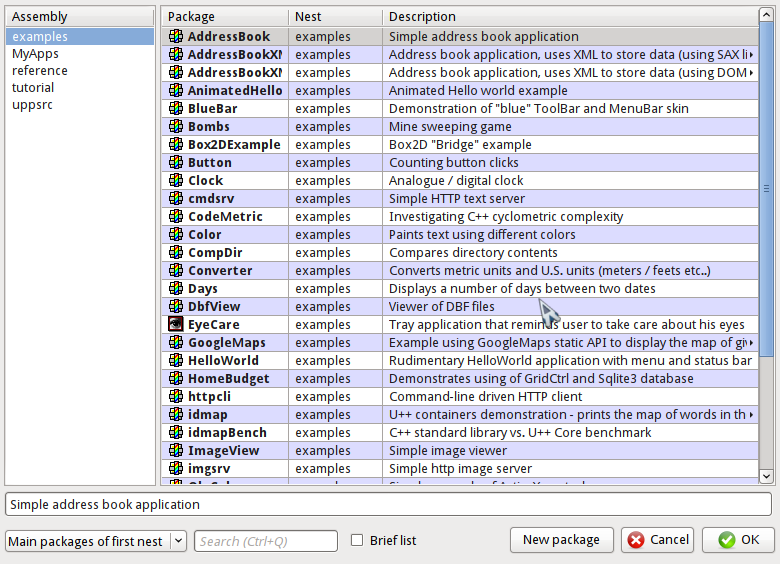Open the Main packages of first nest dropdown
This screenshot has height=564, width=780.
coord(178,541)
